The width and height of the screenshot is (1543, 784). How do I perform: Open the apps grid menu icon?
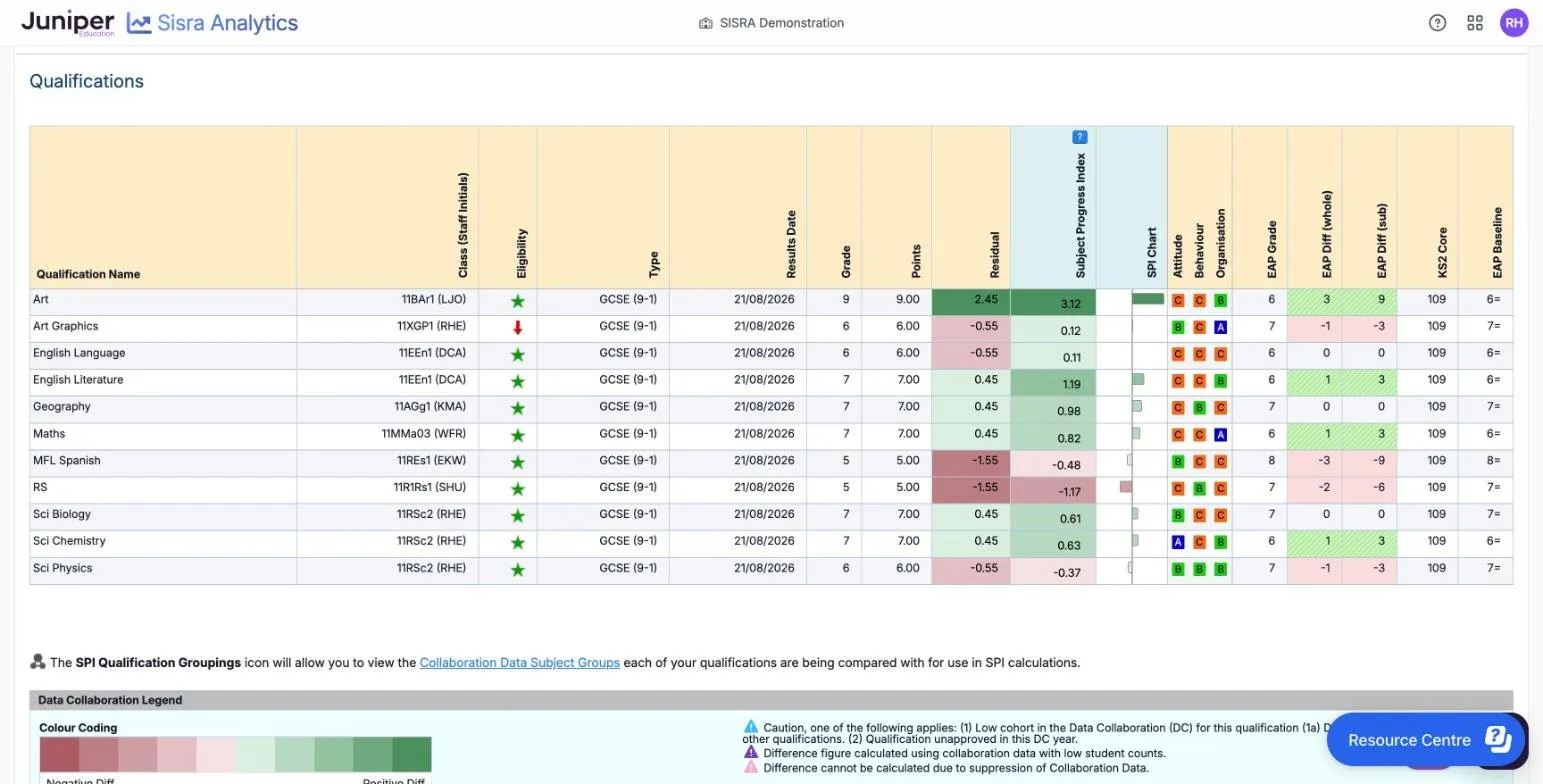click(x=1475, y=23)
